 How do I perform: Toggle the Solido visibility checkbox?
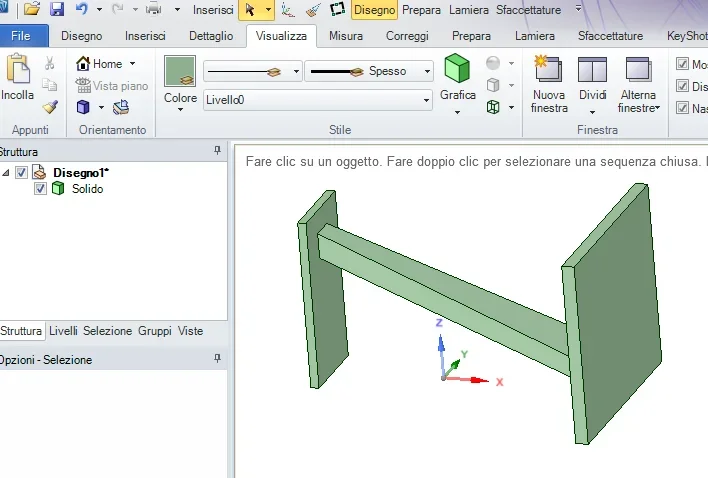(x=40, y=188)
